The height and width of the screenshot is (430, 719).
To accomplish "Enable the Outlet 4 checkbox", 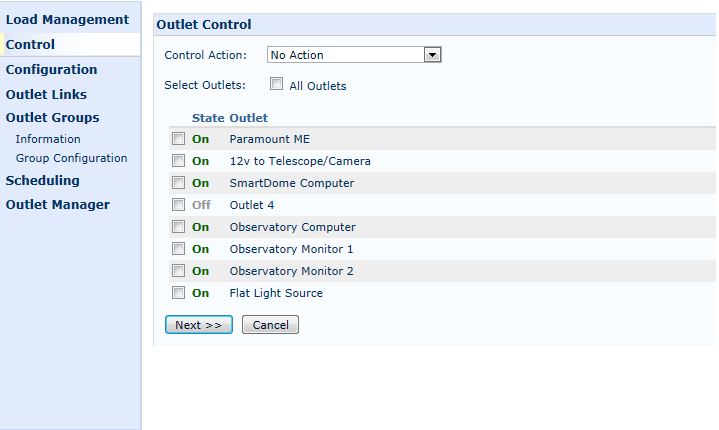I will (x=178, y=204).
